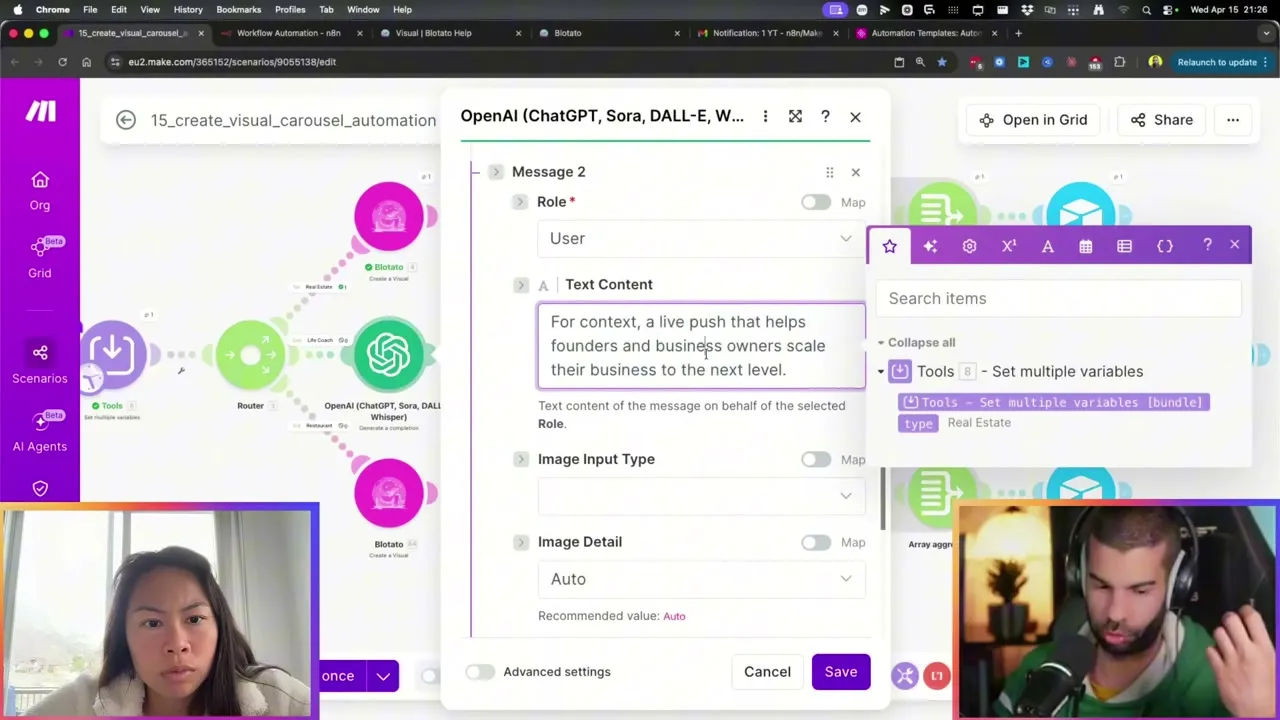Select the Router module on canvas
This screenshot has width=1280, height=720.
tap(250, 355)
